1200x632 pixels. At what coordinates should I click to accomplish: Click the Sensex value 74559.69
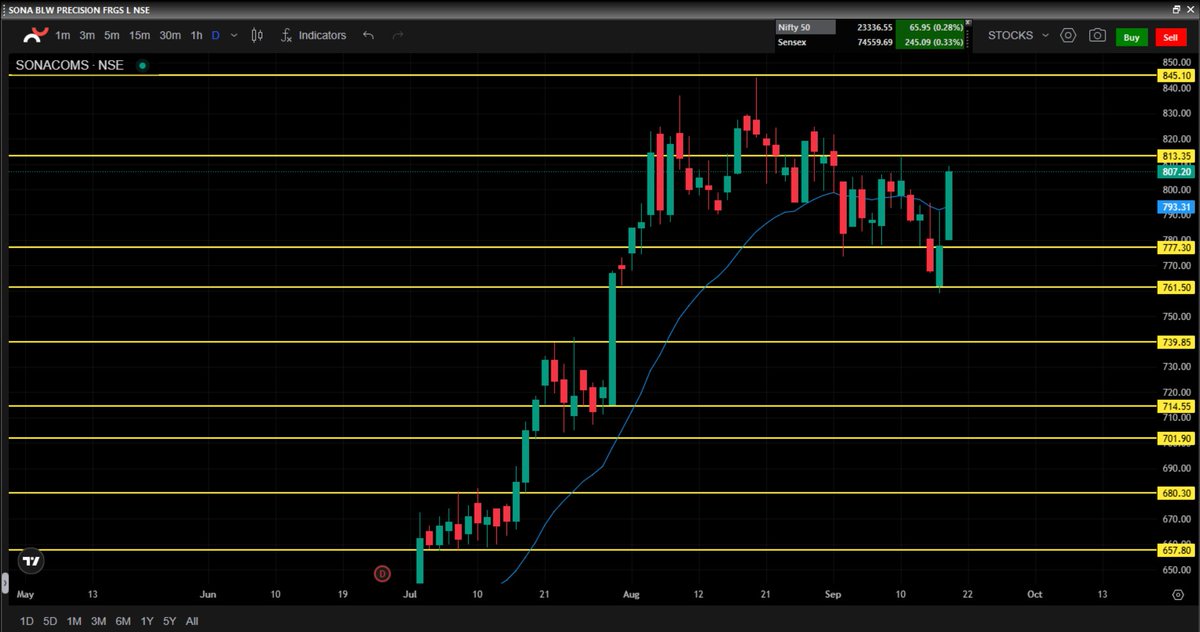tap(873, 44)
